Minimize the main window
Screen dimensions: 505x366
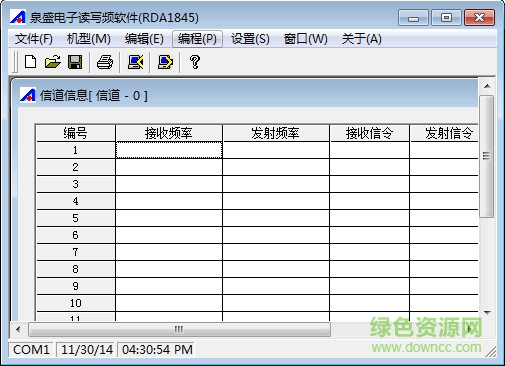pos(413,18)
